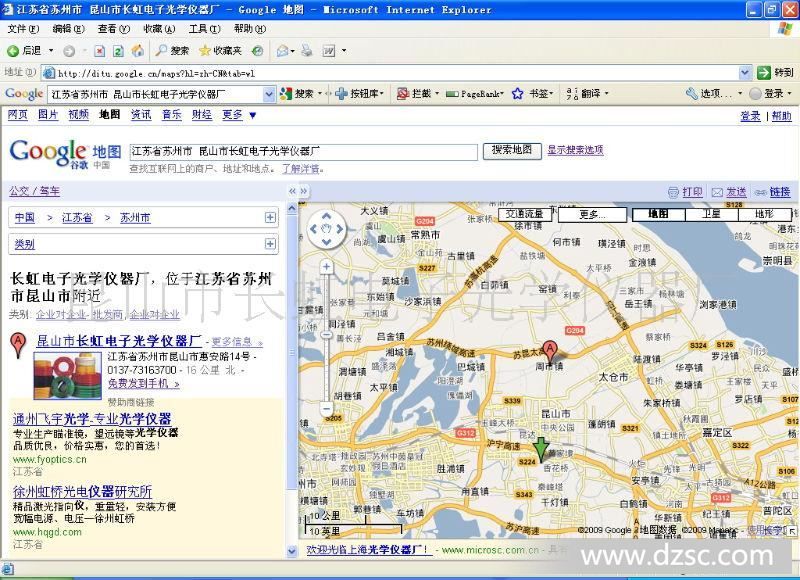Switch to the Map (地图) view button
The image size is (800, 580).
click(x=658, y=214)
